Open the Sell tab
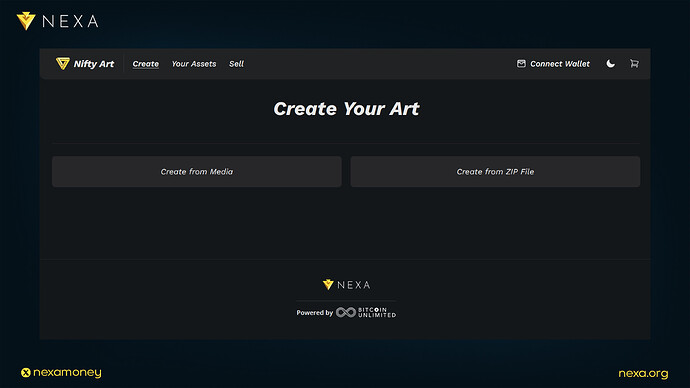The image size is (690, 388). [x=236, y=64]
